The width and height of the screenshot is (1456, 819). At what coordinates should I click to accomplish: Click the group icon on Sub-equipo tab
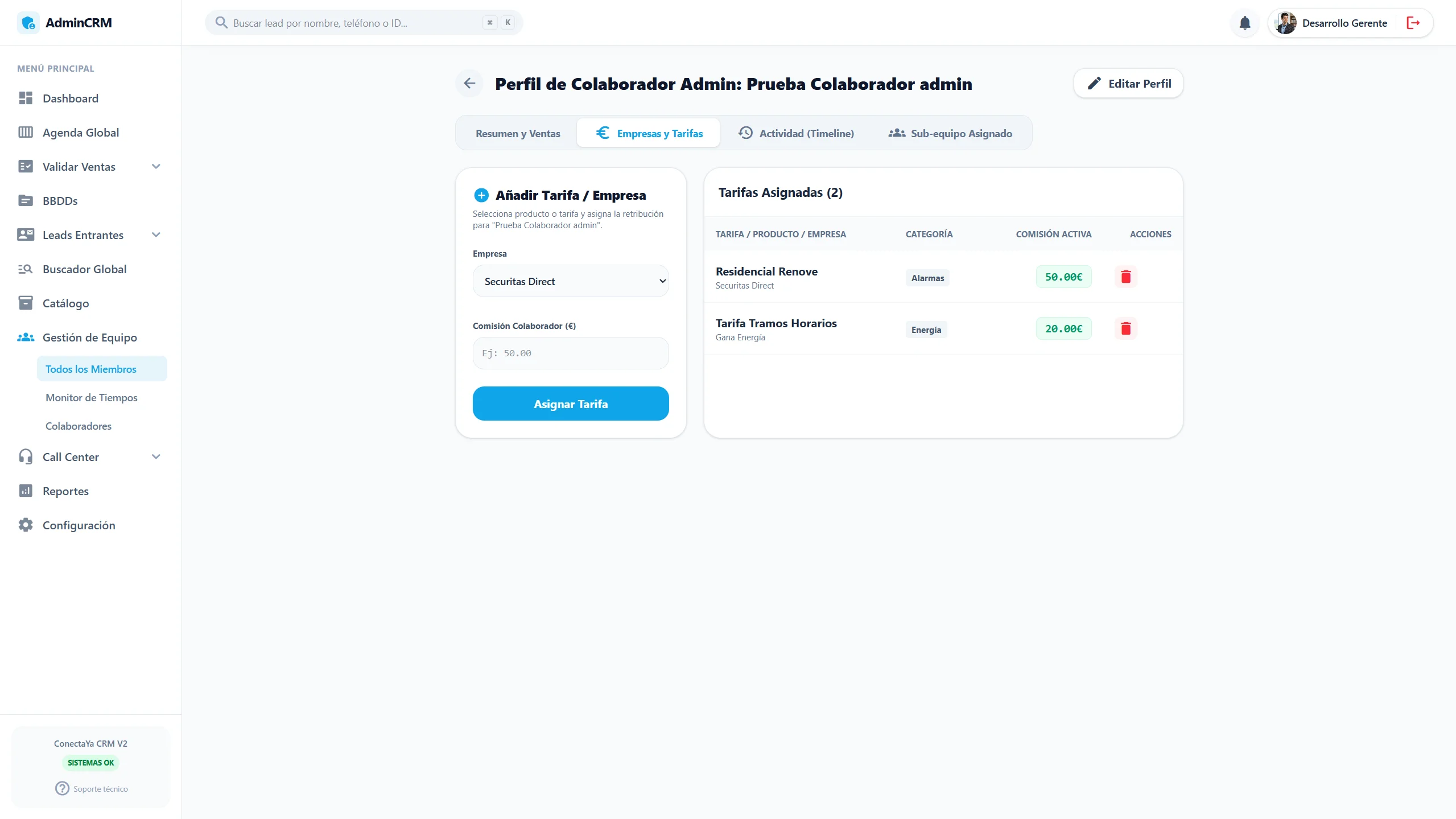[897, 133]
